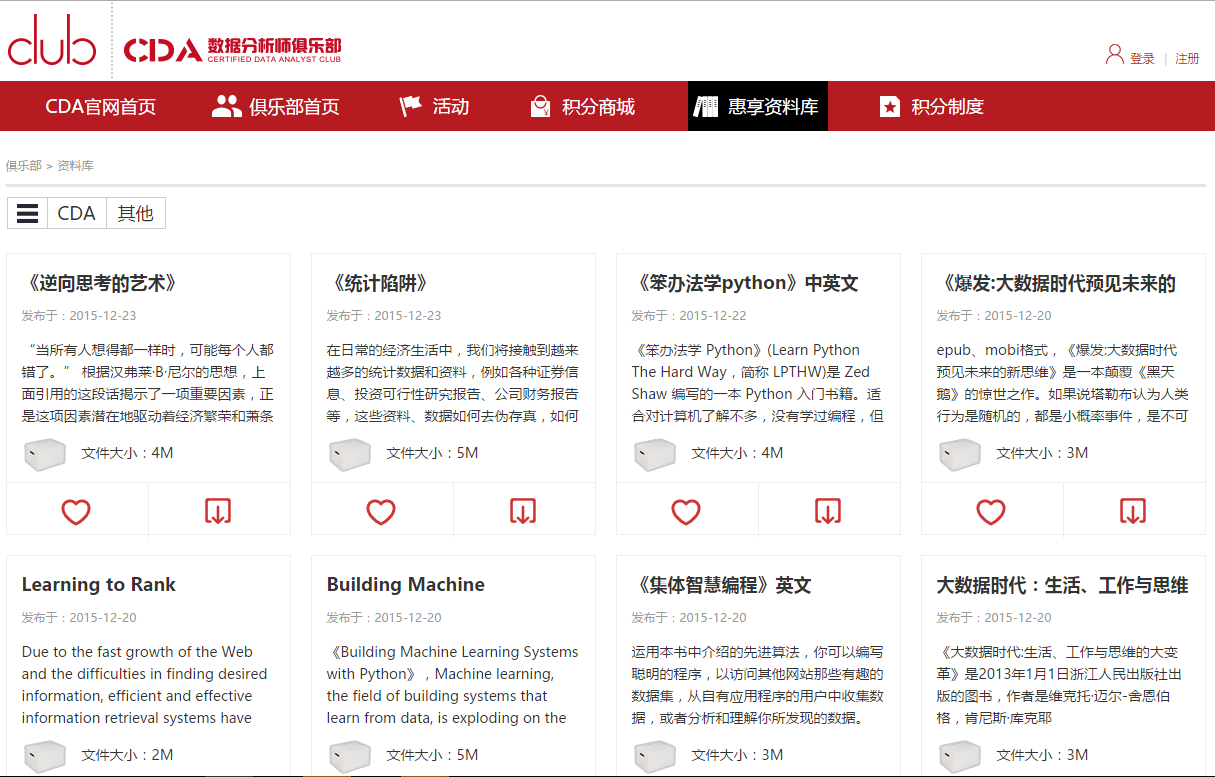This screenshot has width=1215, height=777.
Task: Go to CDA官网首页 in the navigation bar
Action: coord(101,106)
